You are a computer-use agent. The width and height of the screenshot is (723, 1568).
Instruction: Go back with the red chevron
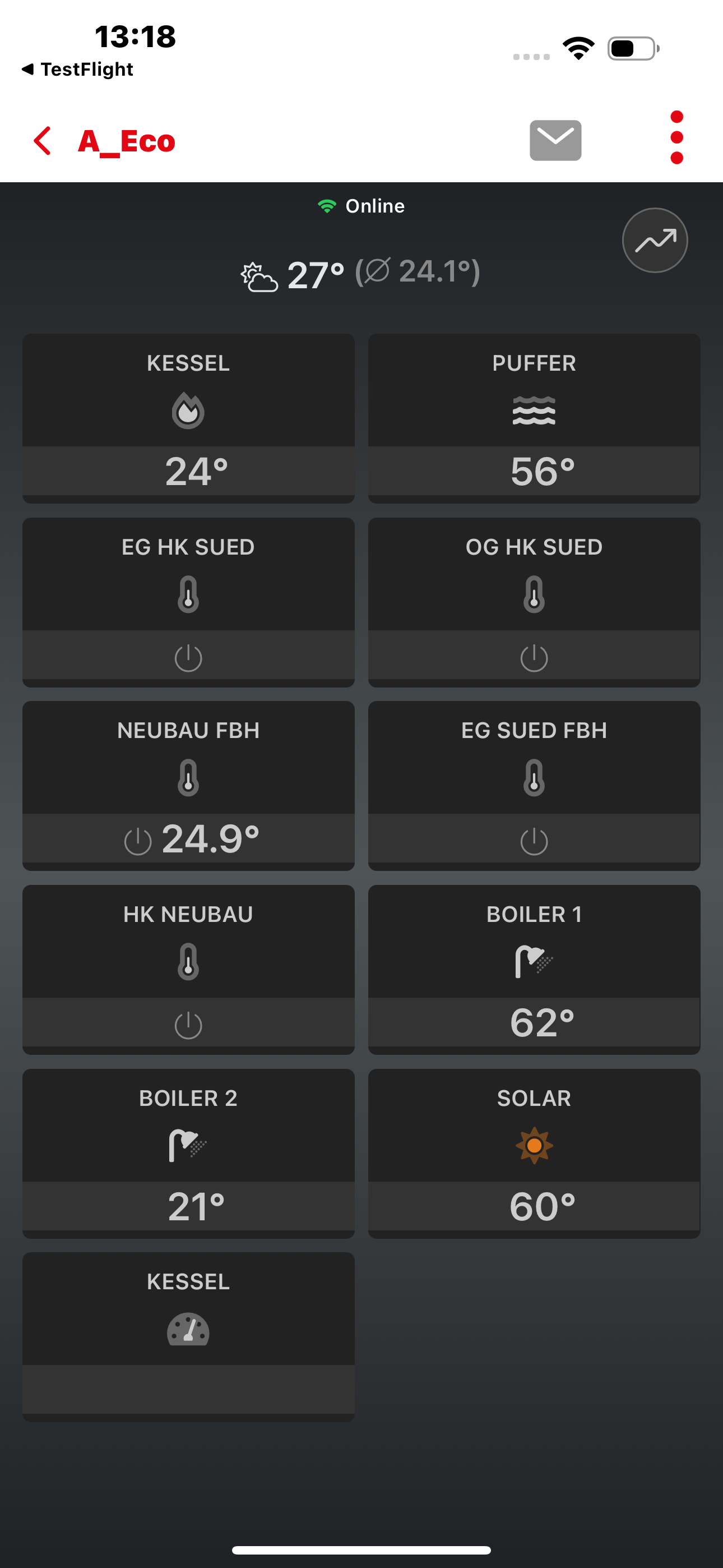click(42, 141)
